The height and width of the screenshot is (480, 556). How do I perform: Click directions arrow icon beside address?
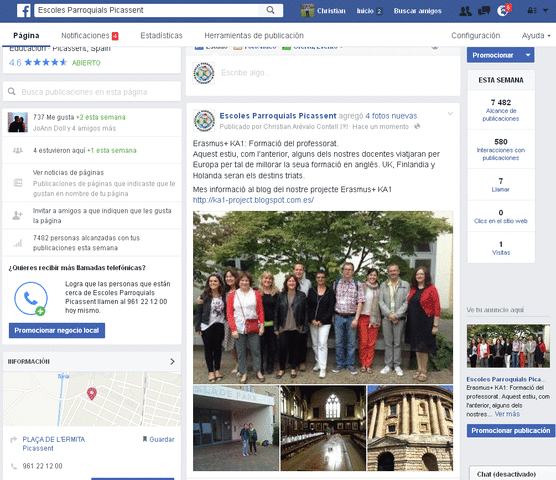pos(13,440)
